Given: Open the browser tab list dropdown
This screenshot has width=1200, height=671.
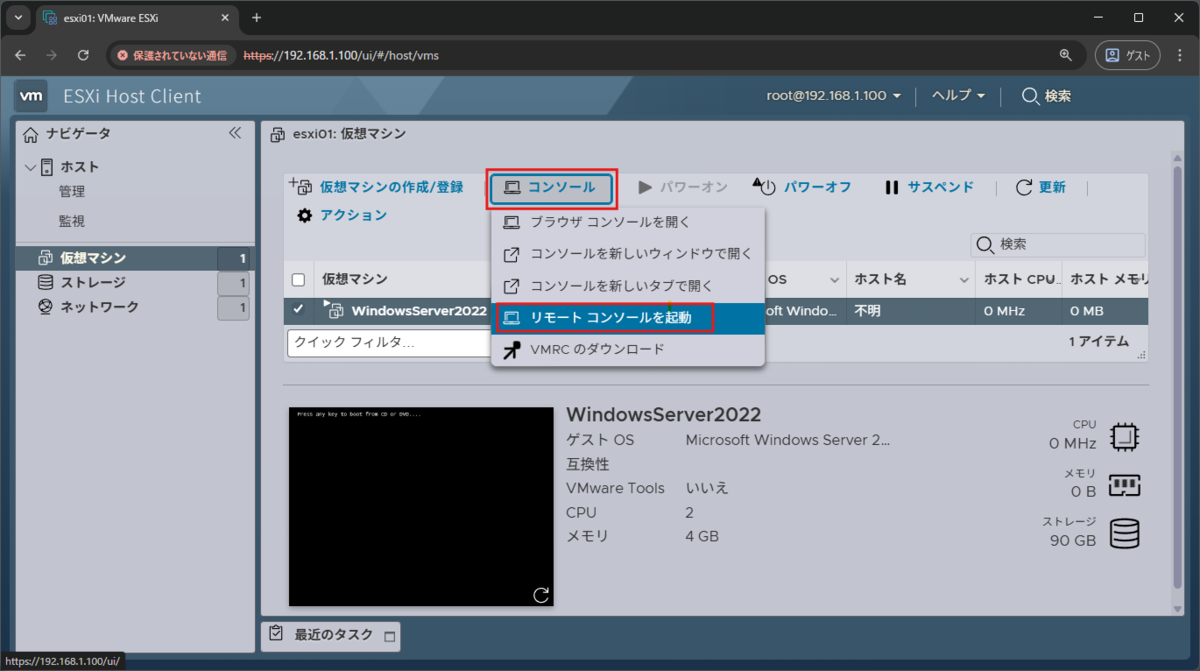Looking at the screenshot, I should (18, 18).
